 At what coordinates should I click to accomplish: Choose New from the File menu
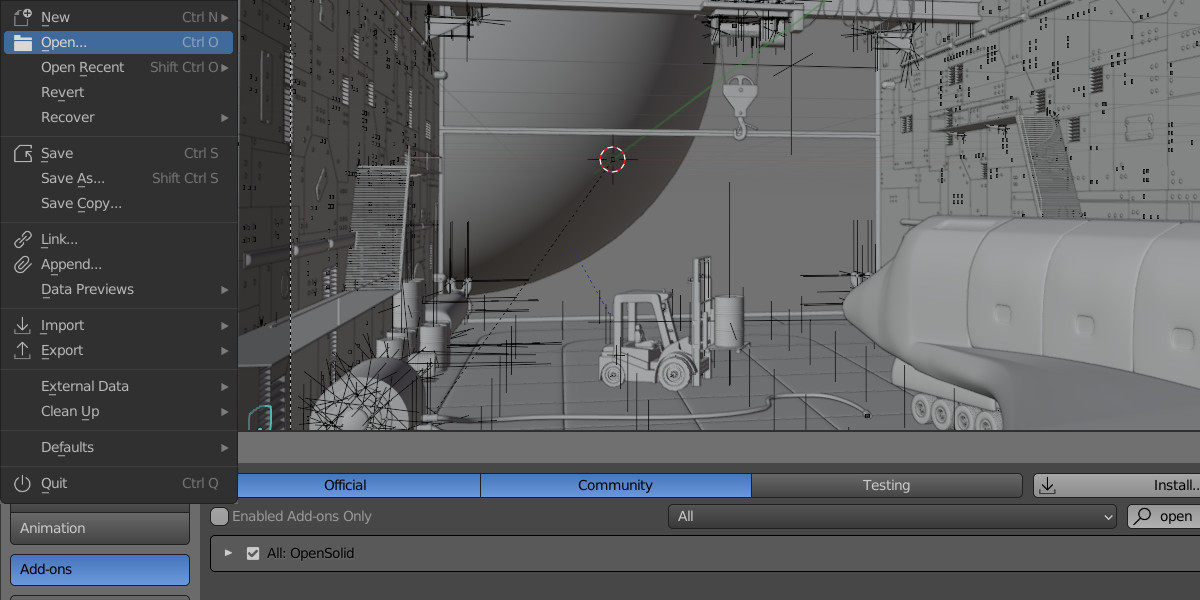click(x=119, y=17)
